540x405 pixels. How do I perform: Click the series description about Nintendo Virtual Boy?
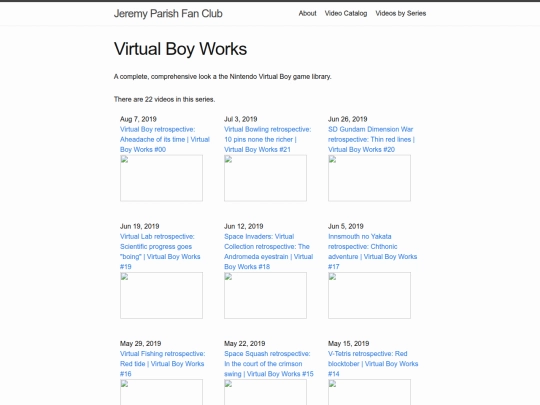click(222, 76)
